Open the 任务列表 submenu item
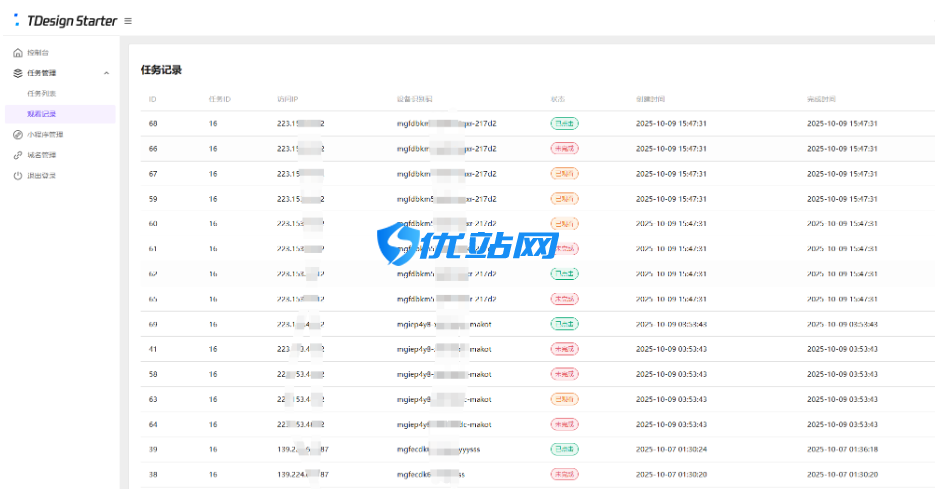Screen dimensions: 935x489 coord(42,93)
